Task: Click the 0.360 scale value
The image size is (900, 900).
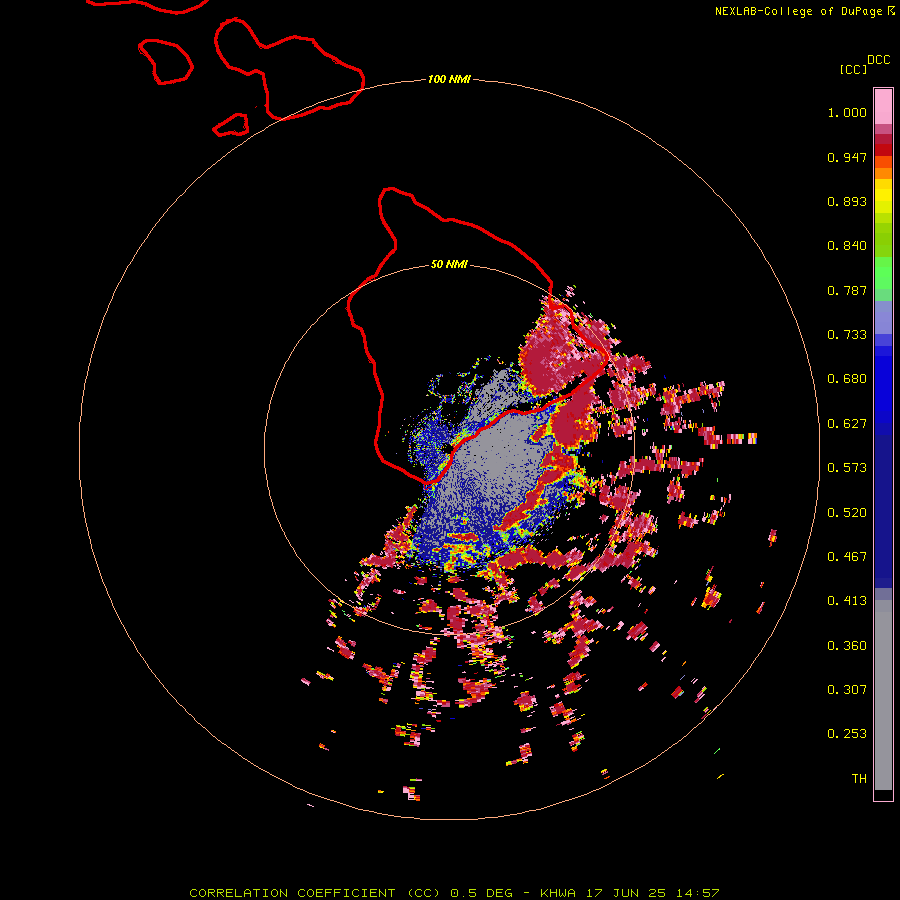Action: point(847,646)
